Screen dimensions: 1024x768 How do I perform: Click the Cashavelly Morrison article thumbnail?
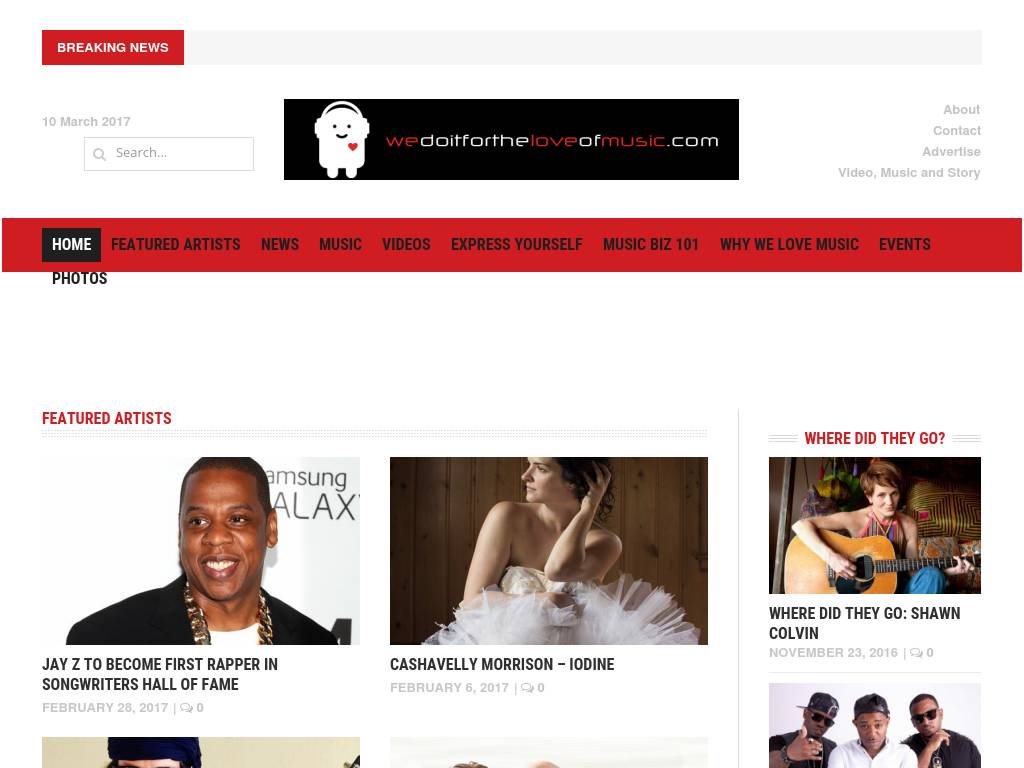548,550
